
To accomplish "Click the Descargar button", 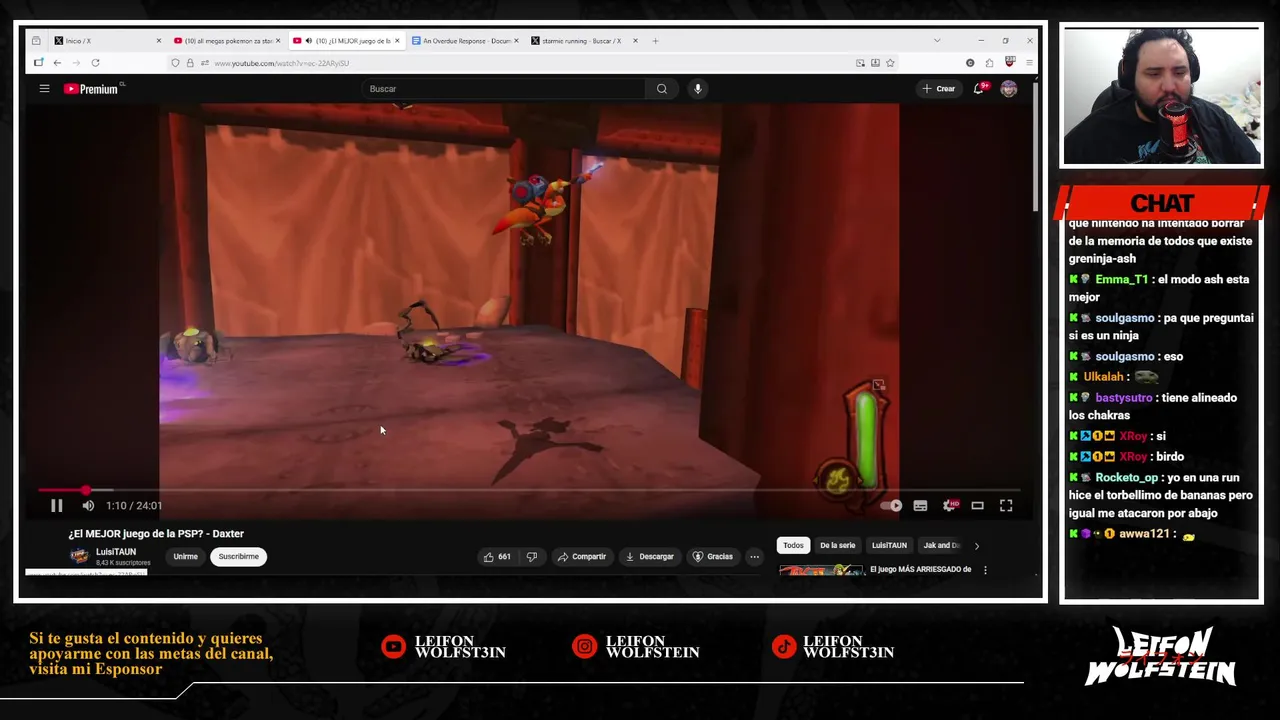I will 648,557.
